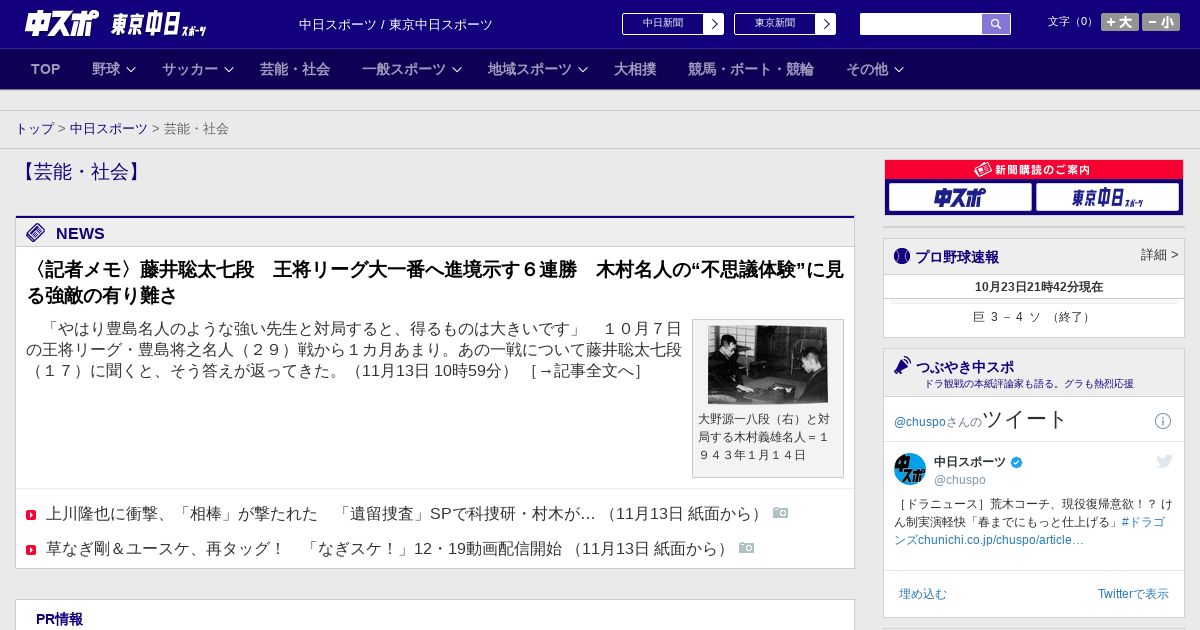This screenshot has height=630, width=1200.
Task: Open the 芸能・社会 navigation item
Action: click(295, 69)
